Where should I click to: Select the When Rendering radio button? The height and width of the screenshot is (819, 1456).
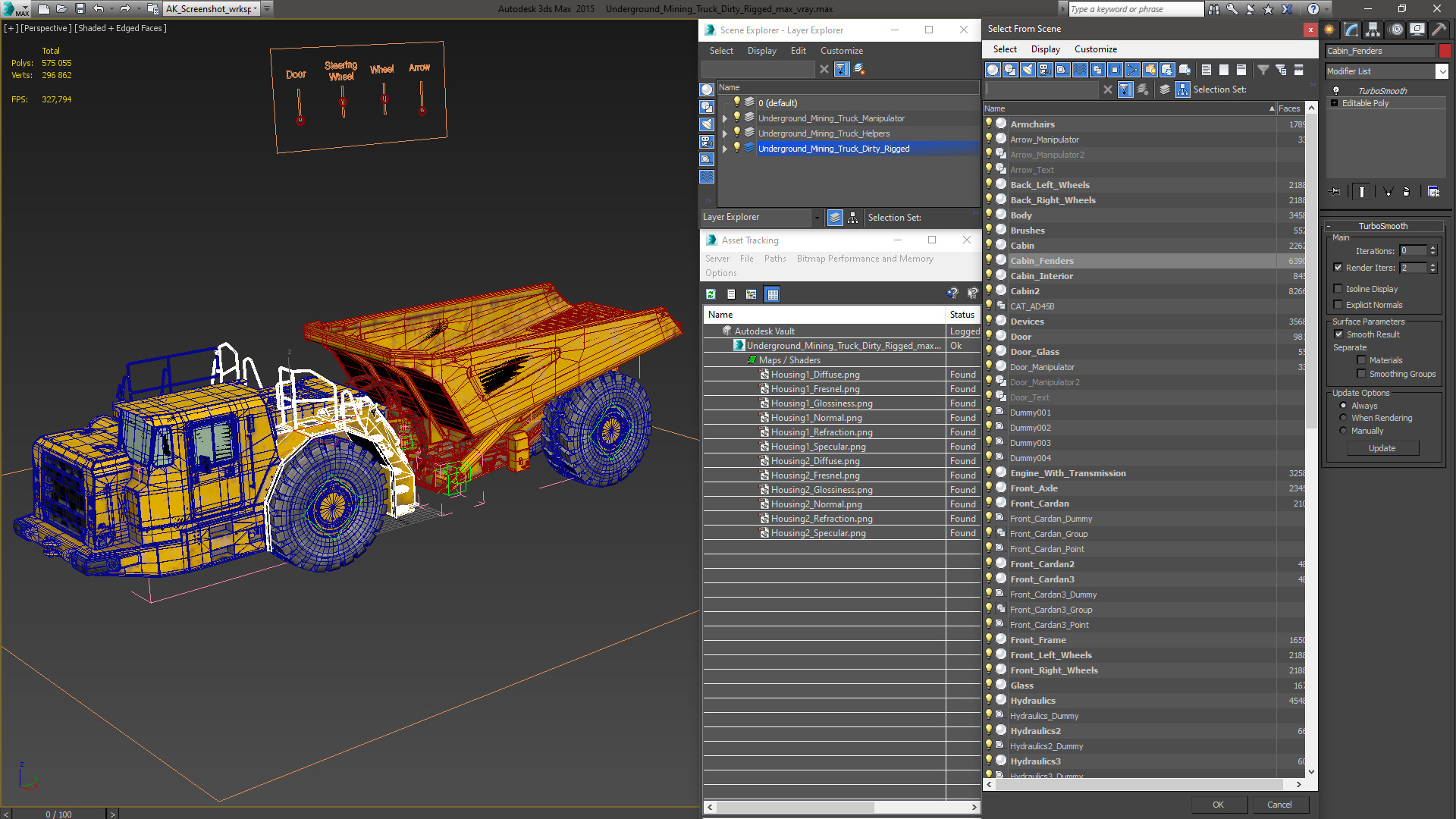(1344, 418)
